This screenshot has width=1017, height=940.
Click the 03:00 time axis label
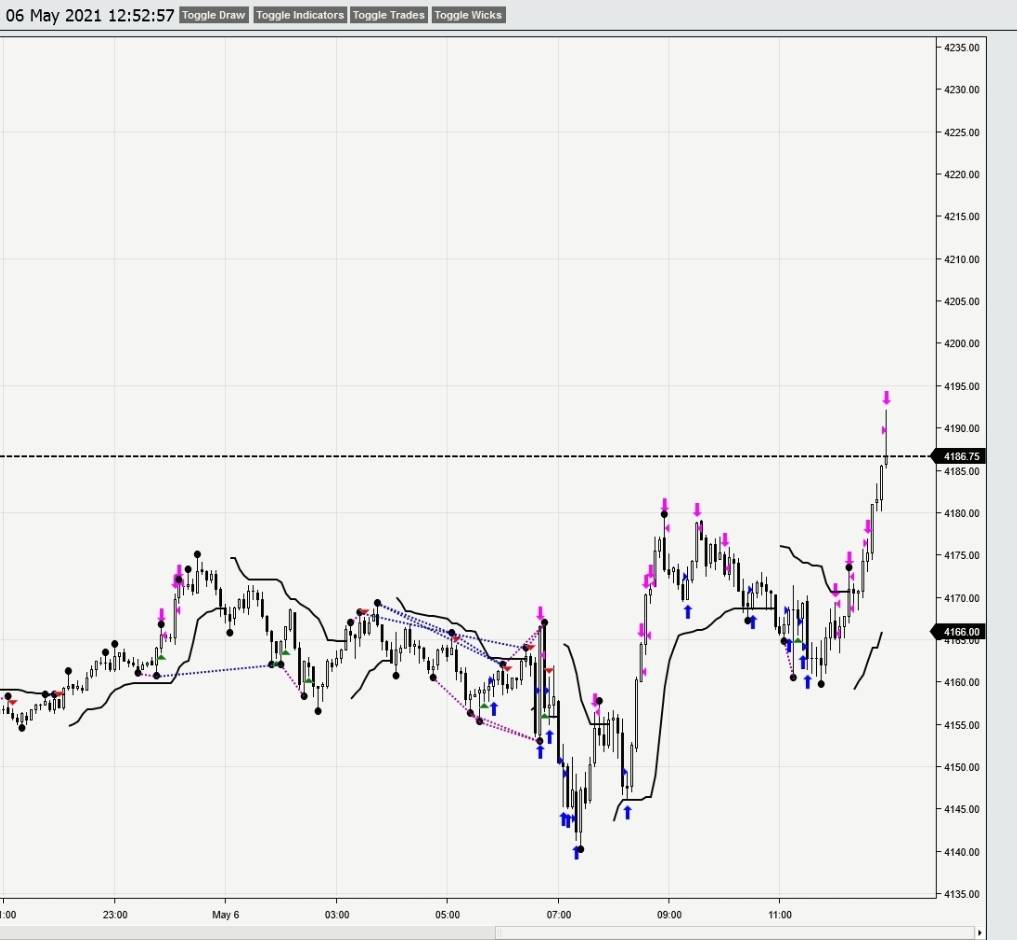click(x=337, y=915)
